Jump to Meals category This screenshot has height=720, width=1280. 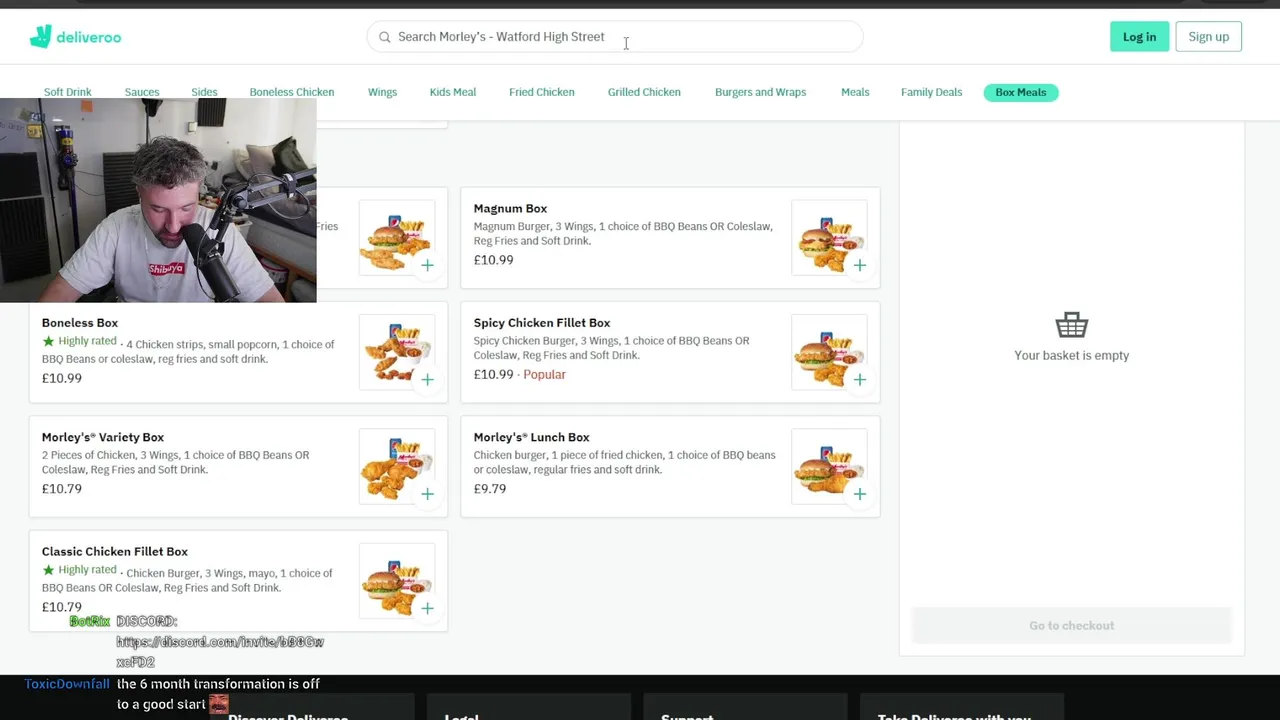(855, 92)
